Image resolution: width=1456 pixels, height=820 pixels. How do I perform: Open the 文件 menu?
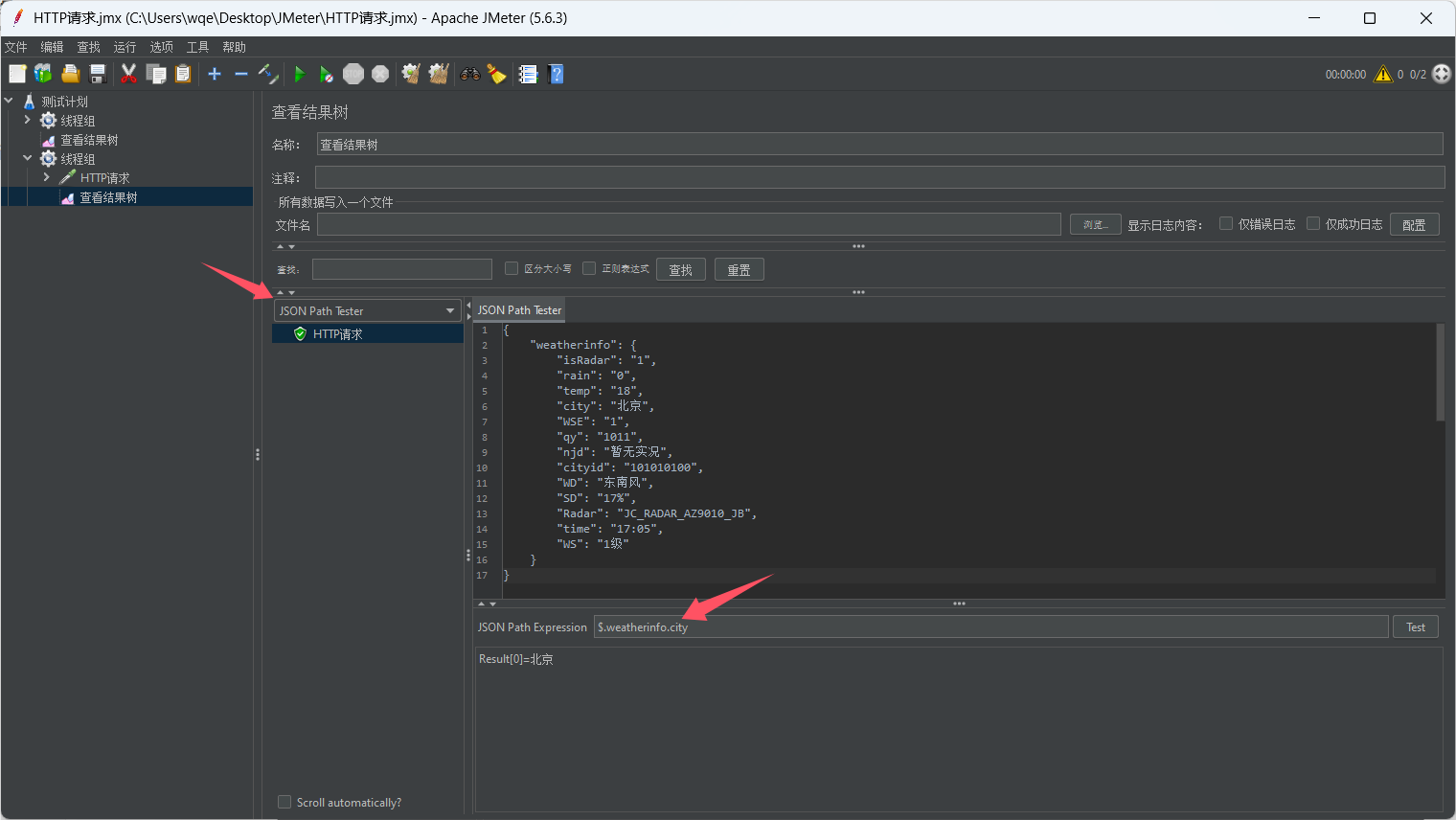tap(15, 47)
